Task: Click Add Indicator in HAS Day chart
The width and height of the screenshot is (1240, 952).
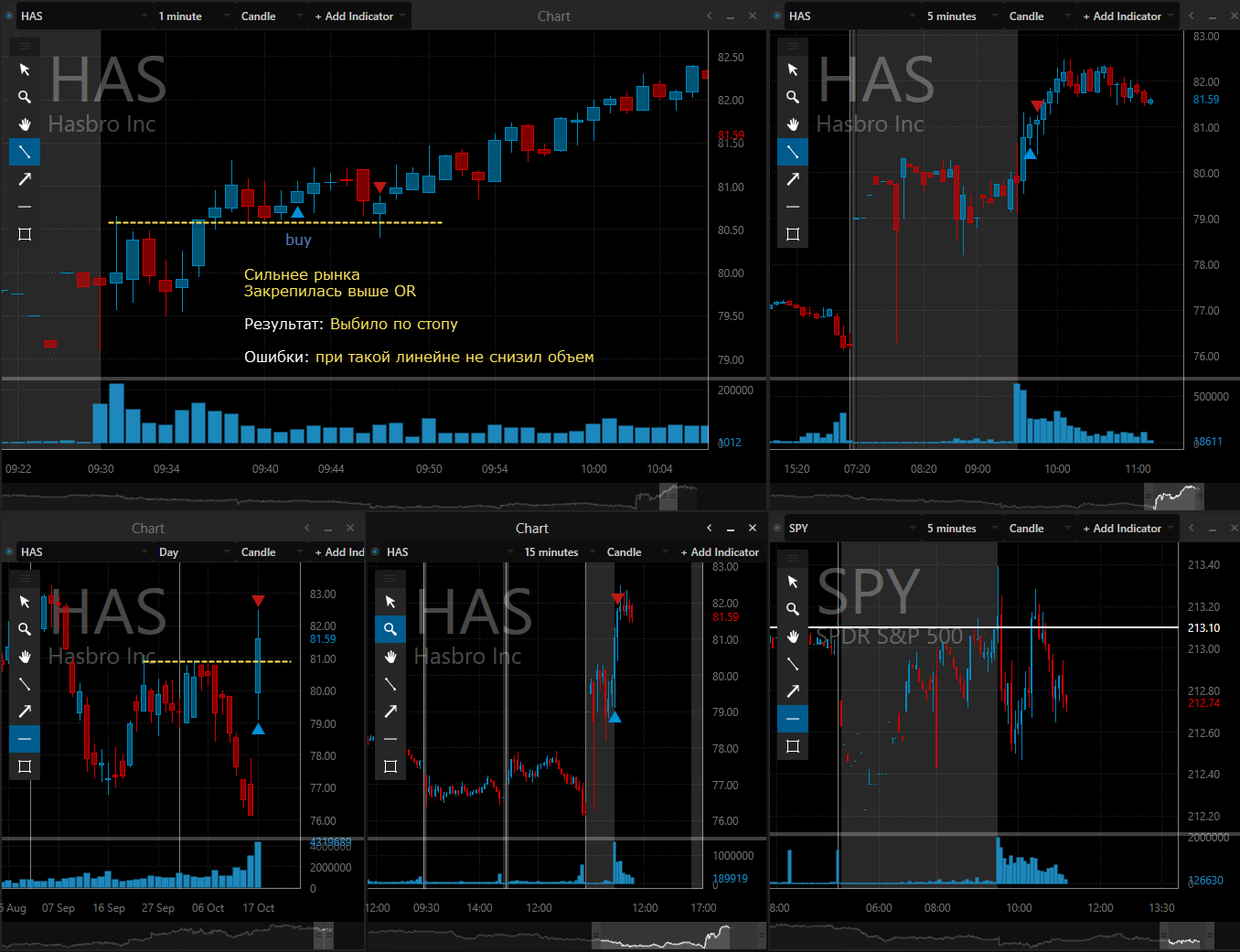Action: pyautogui.click(x=339, y=552)
